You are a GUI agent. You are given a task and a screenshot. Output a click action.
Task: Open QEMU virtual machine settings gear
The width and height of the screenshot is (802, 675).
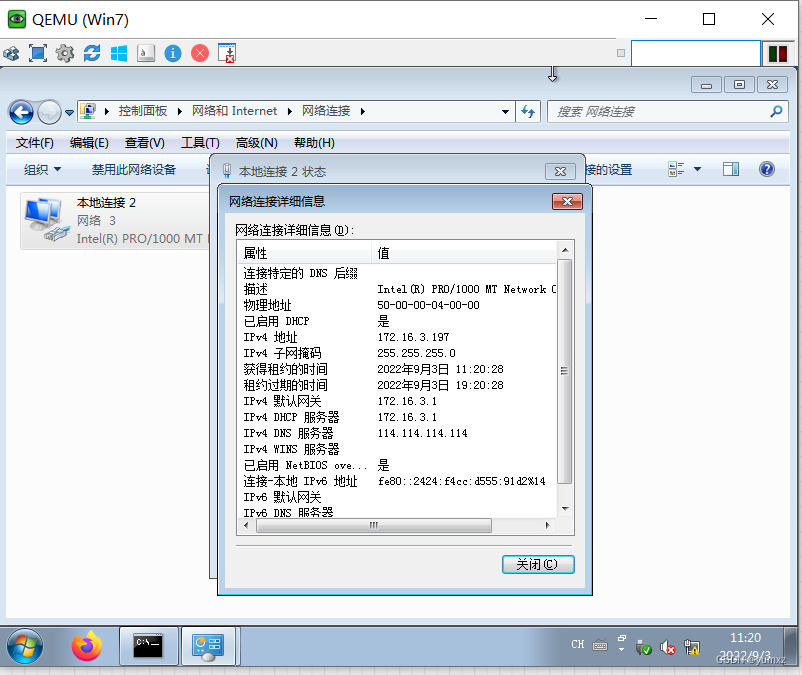click(x=64, y=52)
